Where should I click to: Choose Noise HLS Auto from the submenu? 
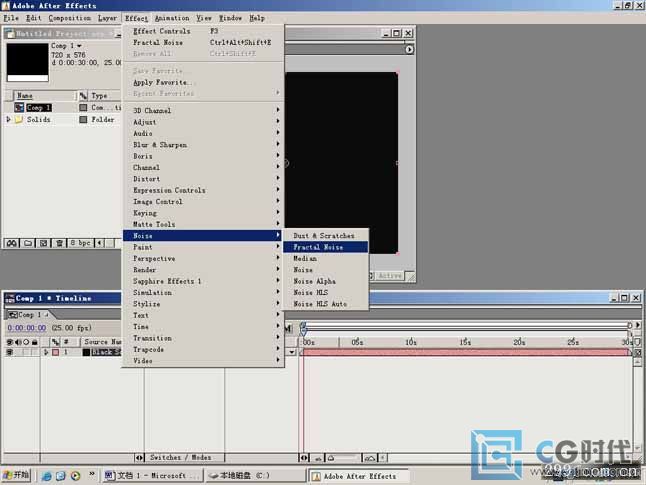(325, 304)
